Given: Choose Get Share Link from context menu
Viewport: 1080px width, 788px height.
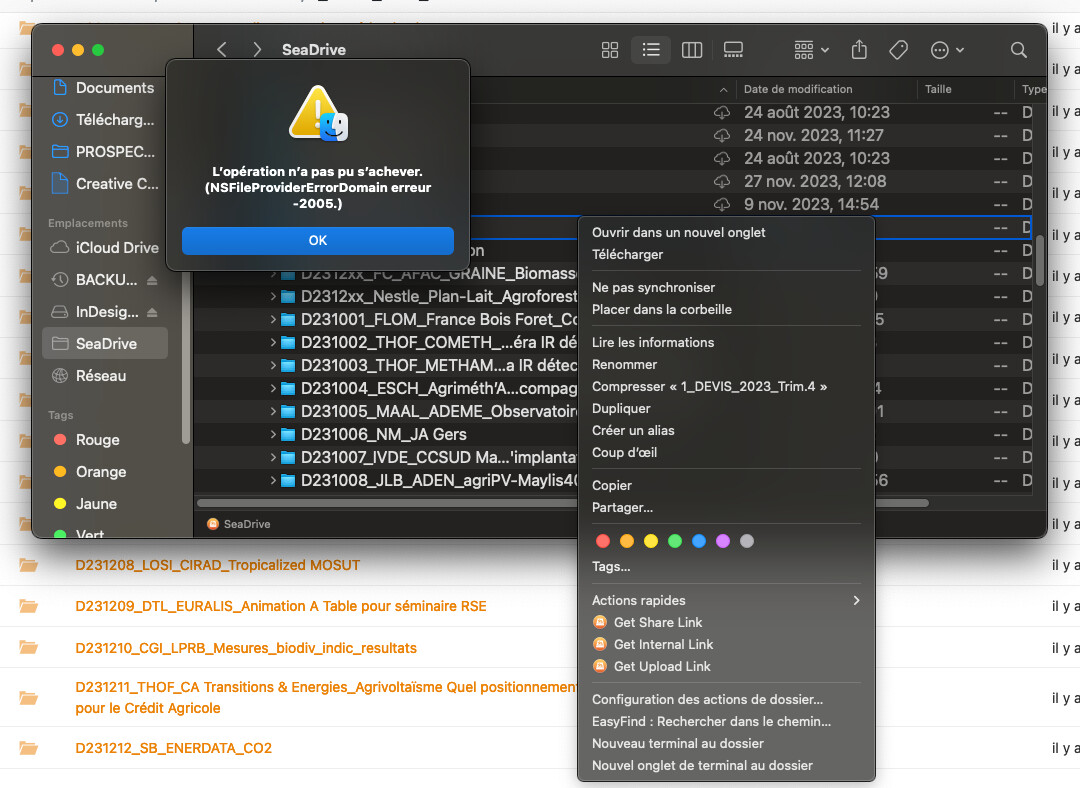Looking at the screenshot, I should (658, 623).
